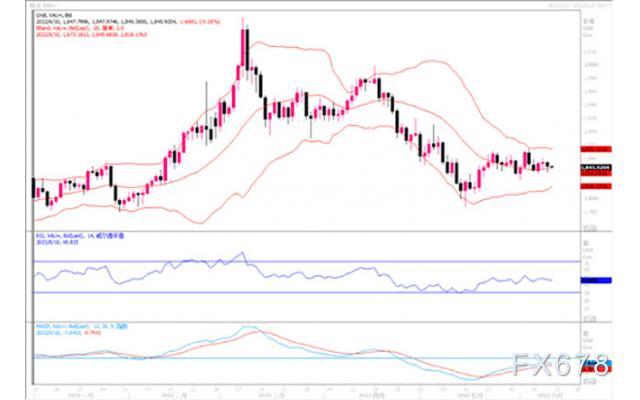Click the upper Bollinger band red price tag
640x400 pixels.
[x=596, y=149]
